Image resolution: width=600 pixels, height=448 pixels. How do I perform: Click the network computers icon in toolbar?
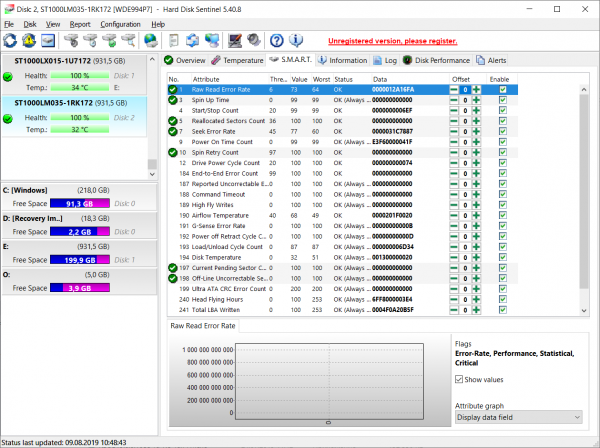pyautogui.click(x=212, y=40)
